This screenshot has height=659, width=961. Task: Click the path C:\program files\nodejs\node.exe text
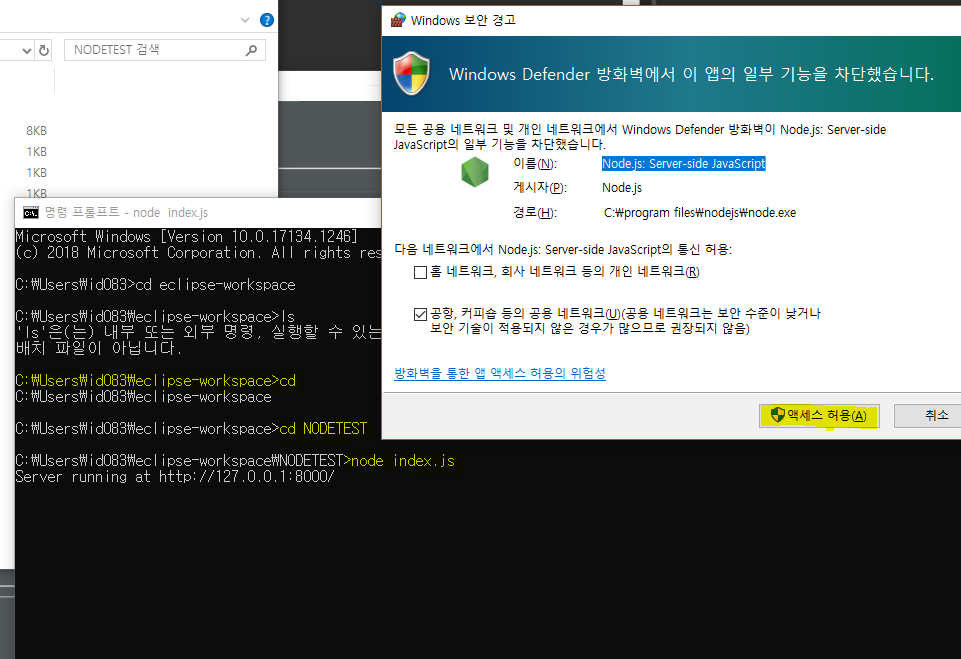coord(700,213)
